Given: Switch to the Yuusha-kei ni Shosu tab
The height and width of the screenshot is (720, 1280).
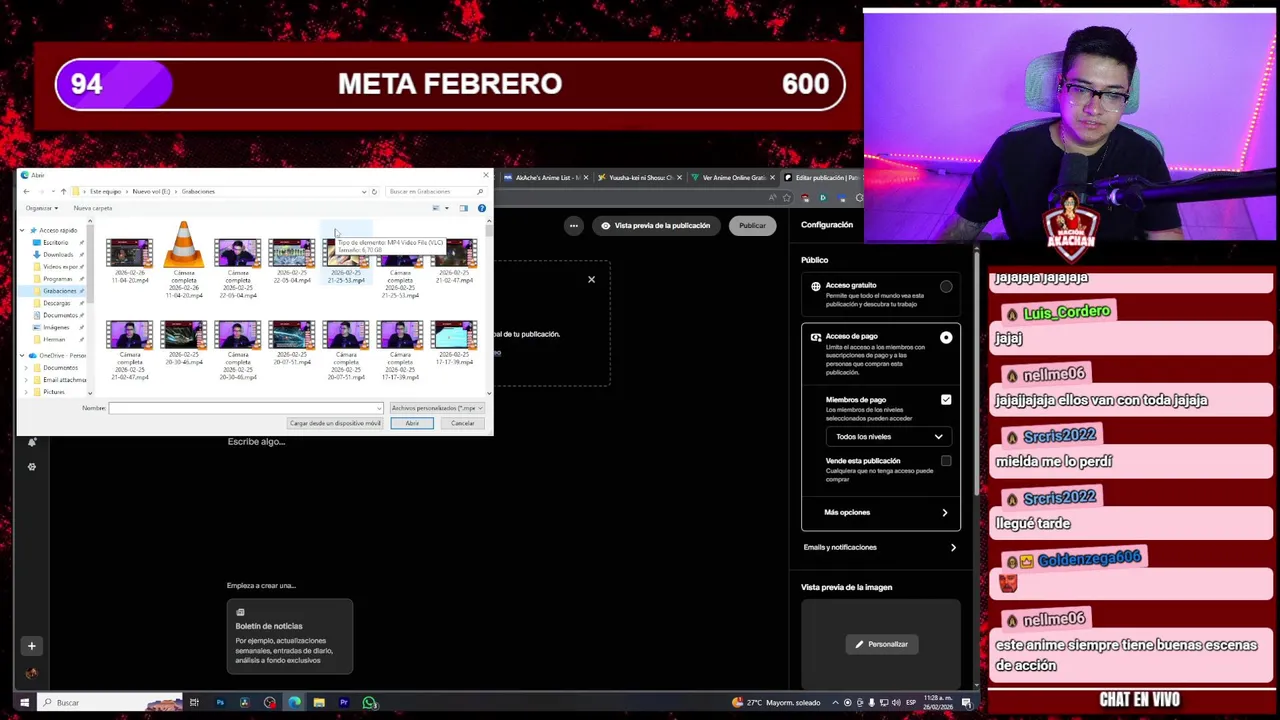Looking at the screenshot, I should 639,178.
